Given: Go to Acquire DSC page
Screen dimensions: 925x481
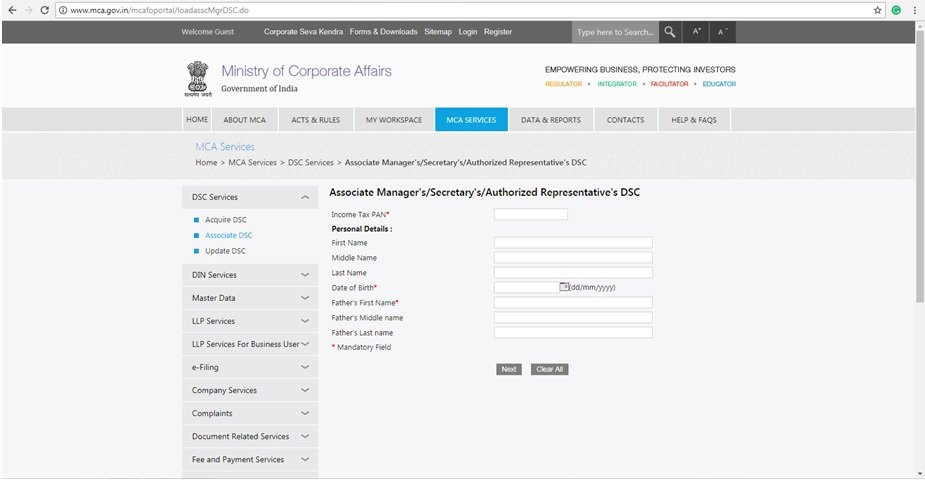Looking at the screenshot, I should tap(226, 220).
